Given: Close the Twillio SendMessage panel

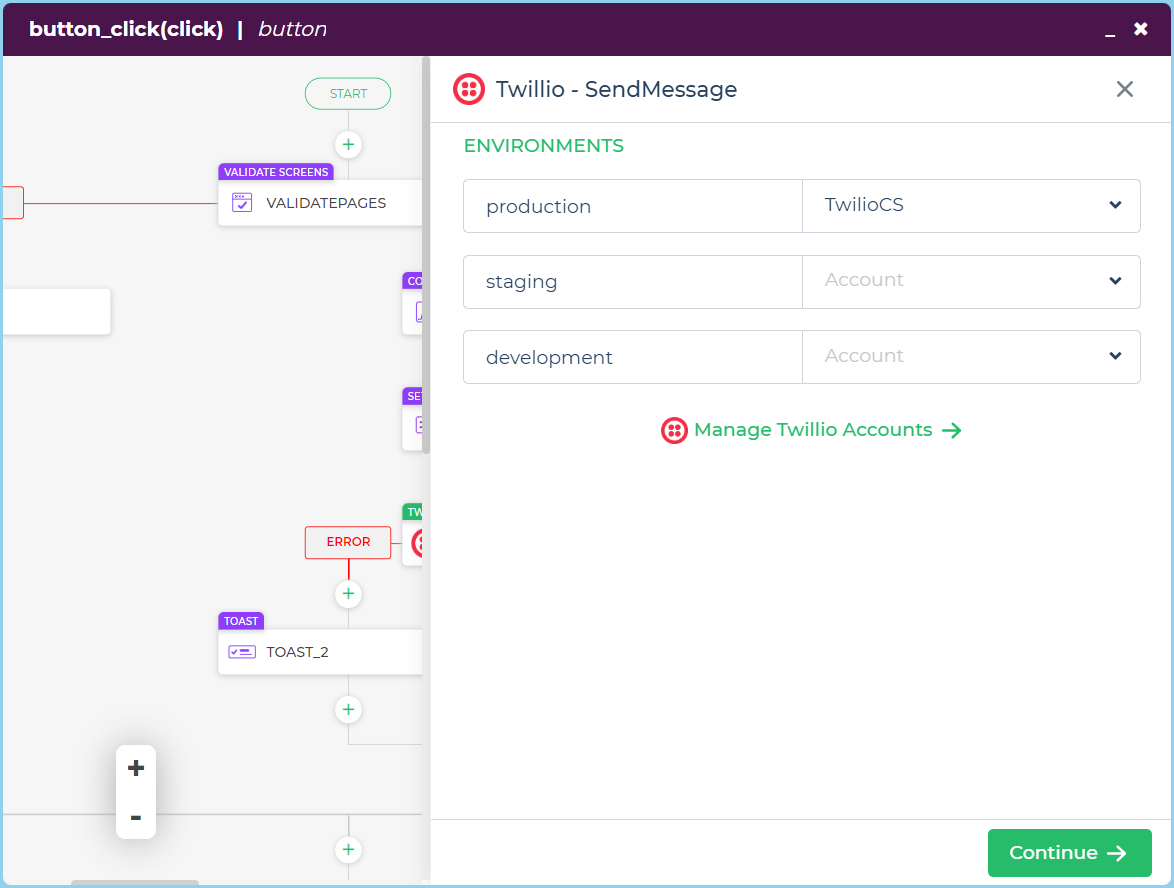Looking at the screenshot, I should (1125, 89).
